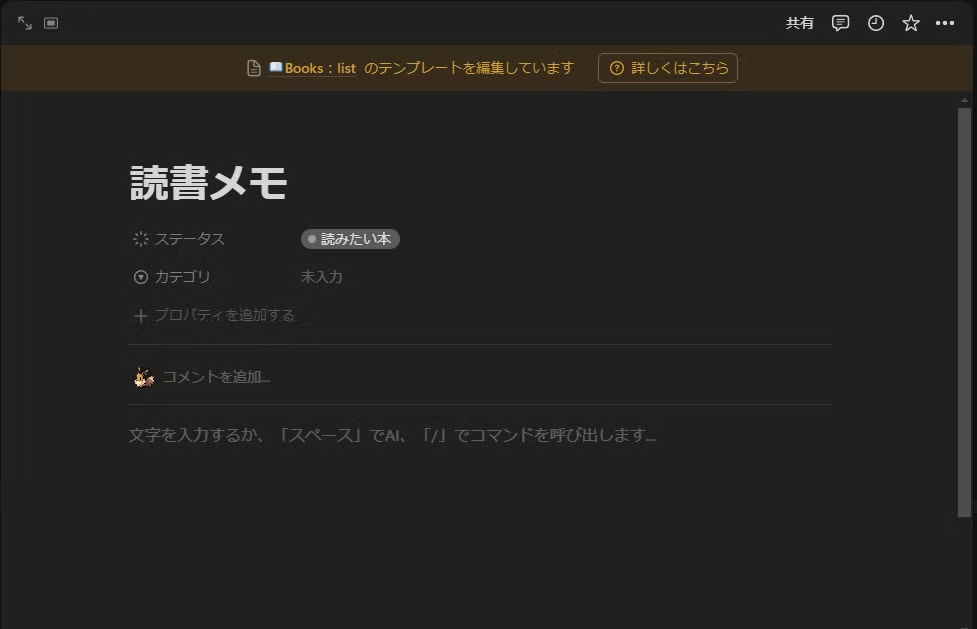Switch peek mode using the side panel icon
The width and height of the screenshot is (977, 629).
coord(51,23)
